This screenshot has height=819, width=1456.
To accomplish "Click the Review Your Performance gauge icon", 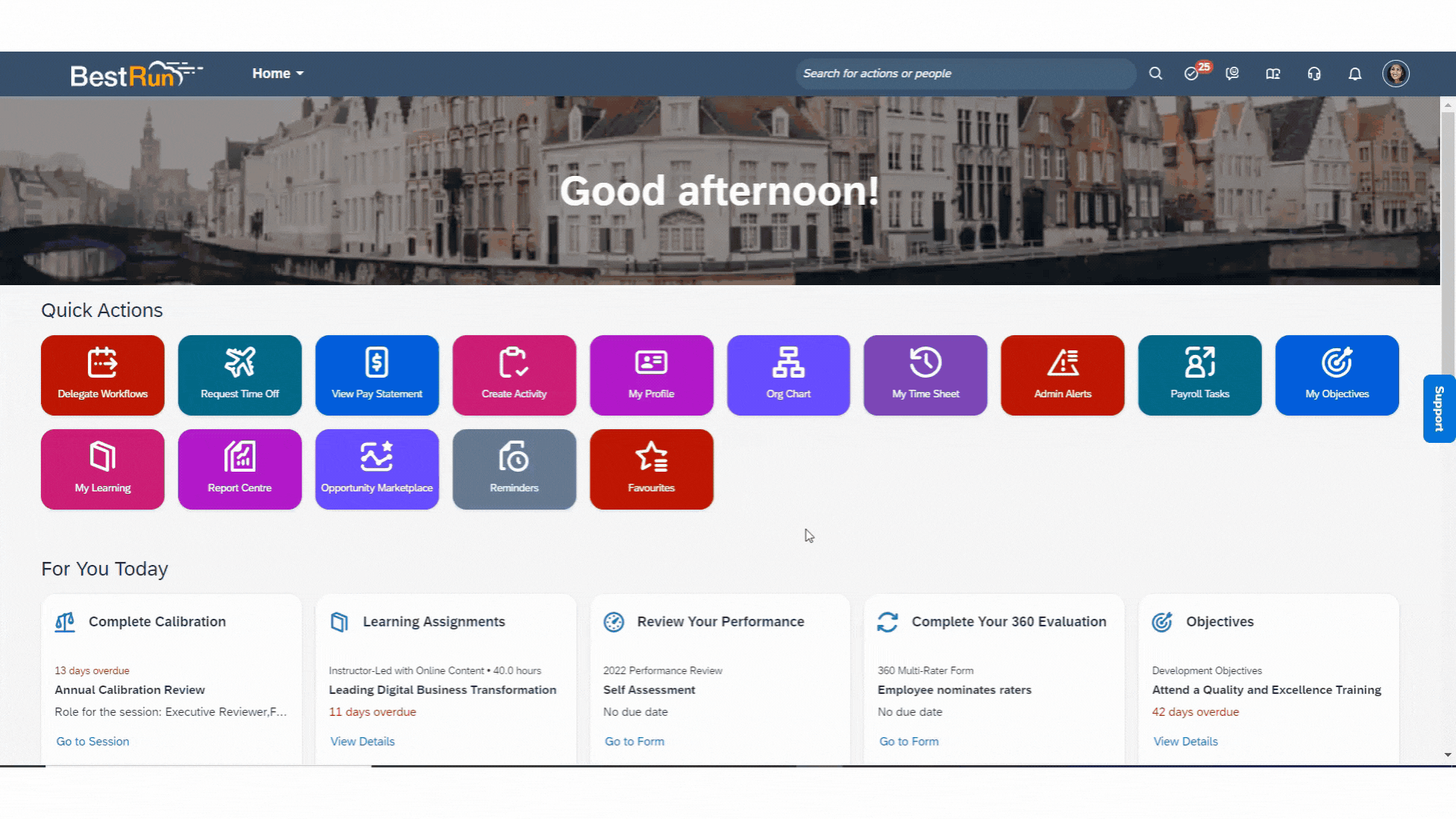I will tap(613, 622).
